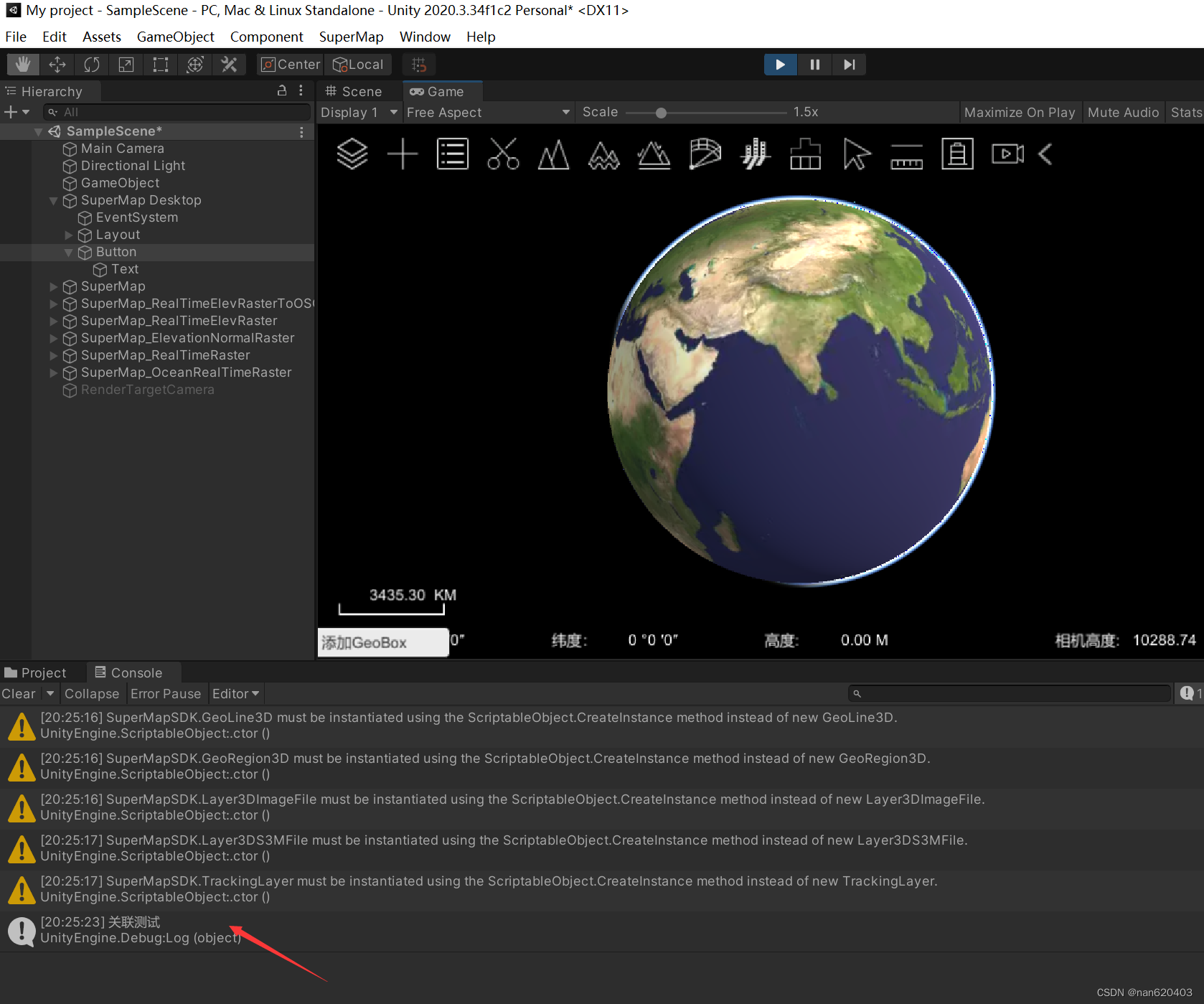The height and width of the screenshot is (1004, 1204).
Task: Select the Rotate tool in the toolbar
Action: click(x=91, y=65)
